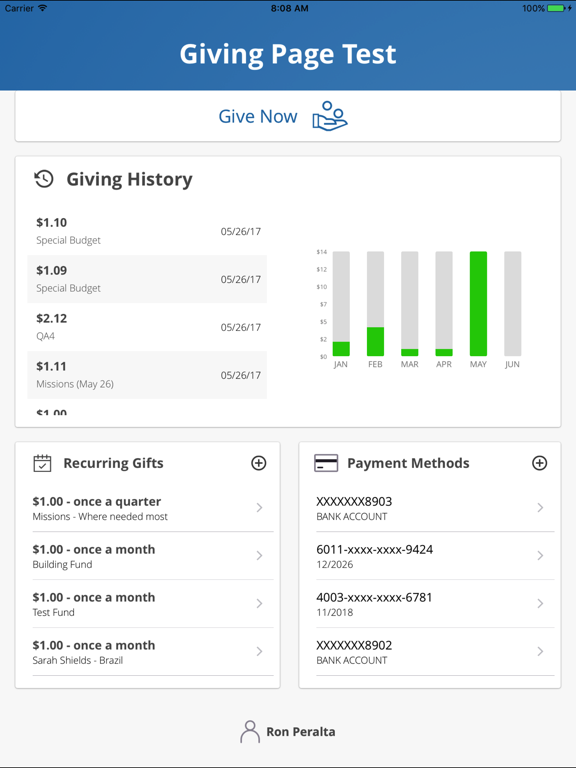Add a new recurring gift with plus icon
The height and width of the screenshot is (768, 576).
(x=259, y=463)
